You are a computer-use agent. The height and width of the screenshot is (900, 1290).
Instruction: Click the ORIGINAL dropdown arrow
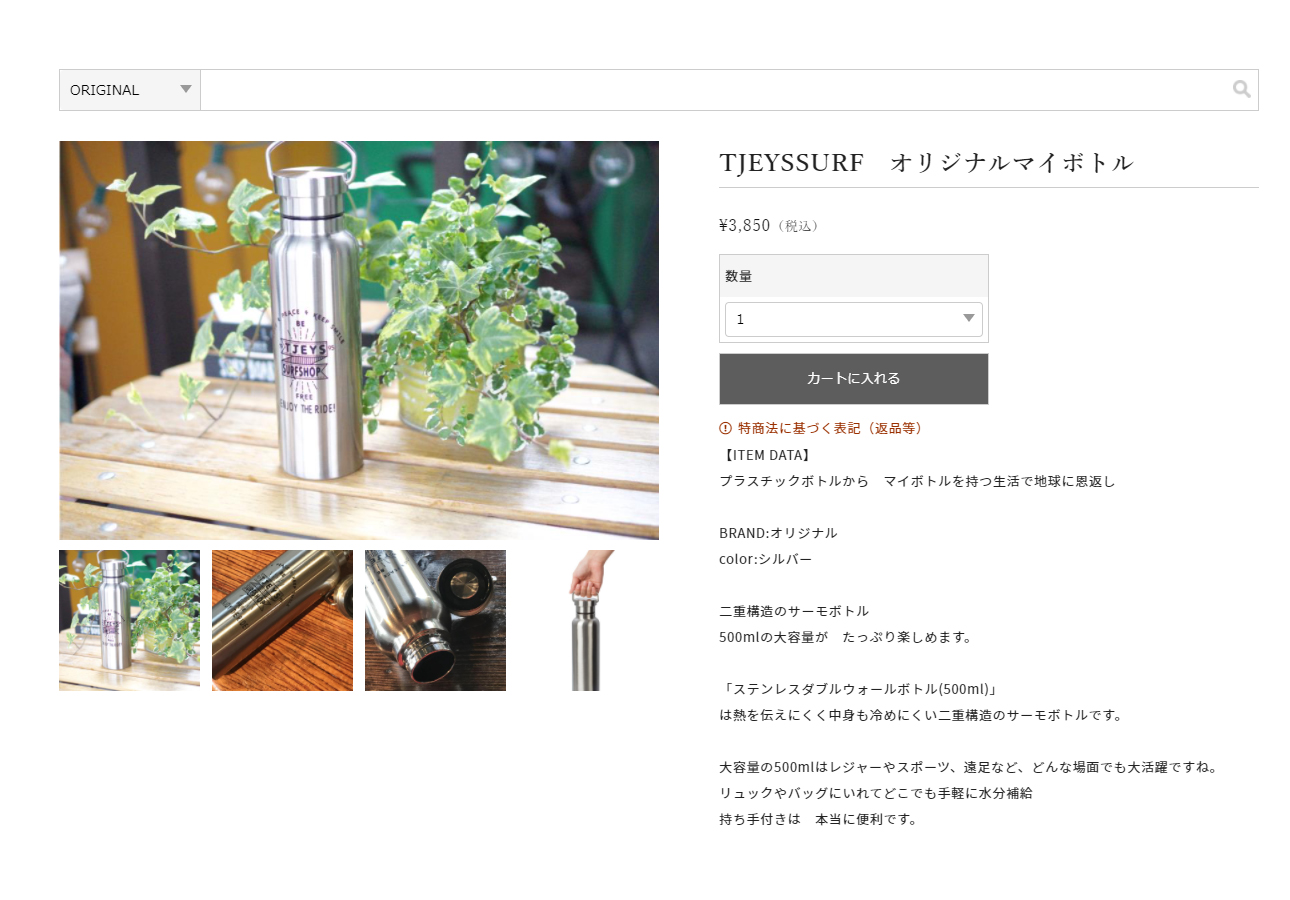(186, 89)
